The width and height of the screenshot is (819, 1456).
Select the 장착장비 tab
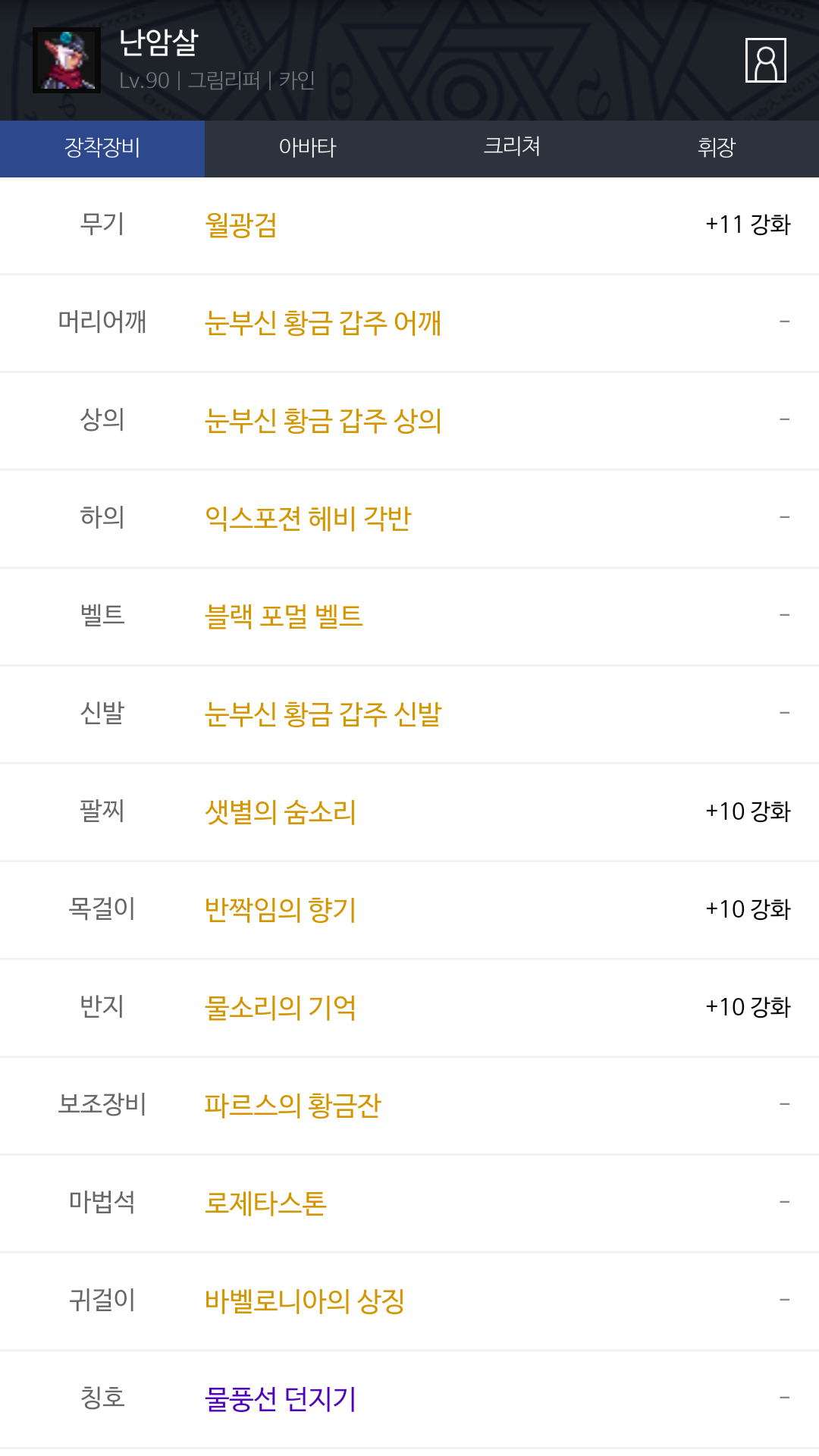[x=102, y=148]
